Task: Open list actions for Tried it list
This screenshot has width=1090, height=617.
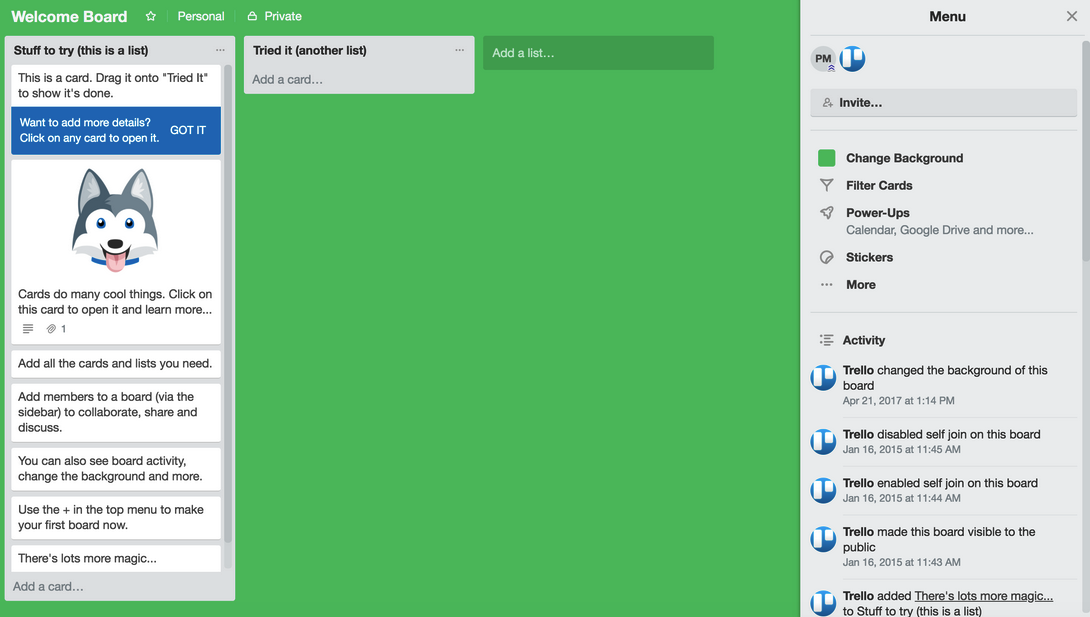Action: (x=459, y=50)
